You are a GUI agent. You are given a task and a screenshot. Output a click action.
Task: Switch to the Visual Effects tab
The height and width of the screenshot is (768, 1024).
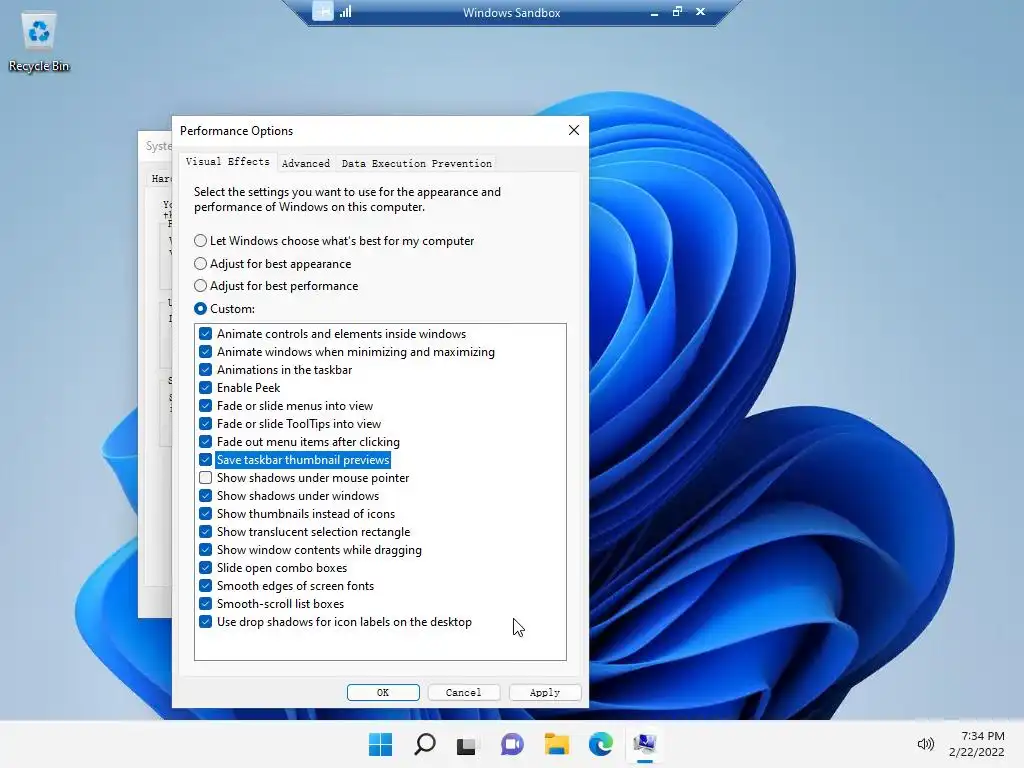(x=227, y=161)
